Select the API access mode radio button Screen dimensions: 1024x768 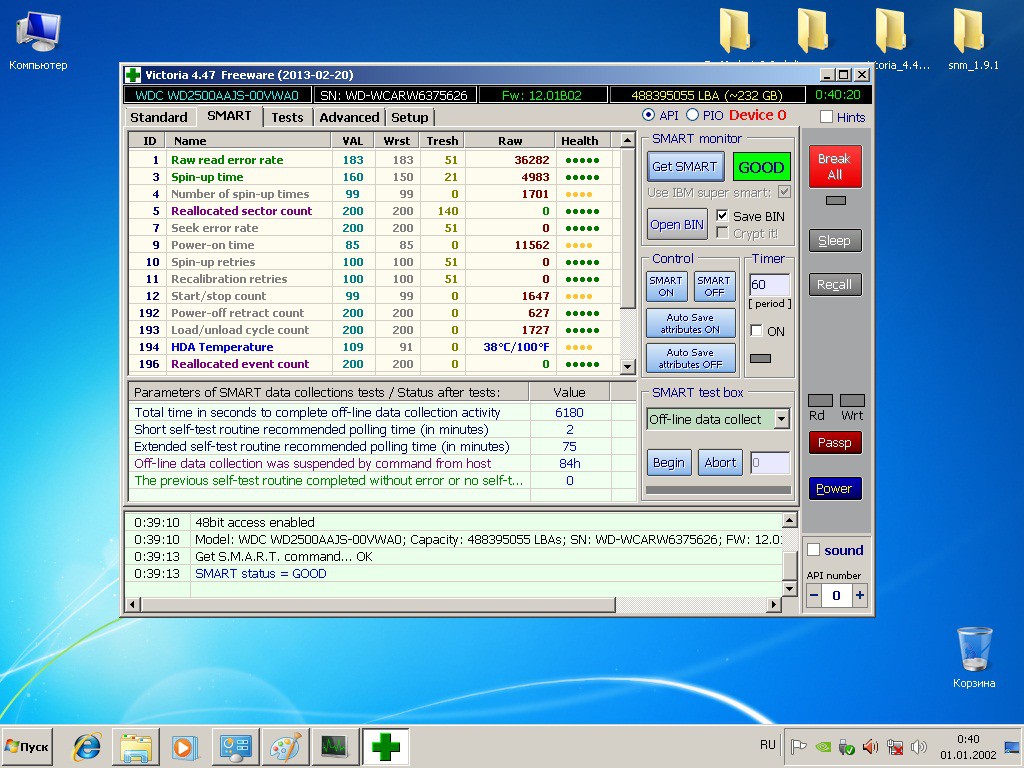648,115
